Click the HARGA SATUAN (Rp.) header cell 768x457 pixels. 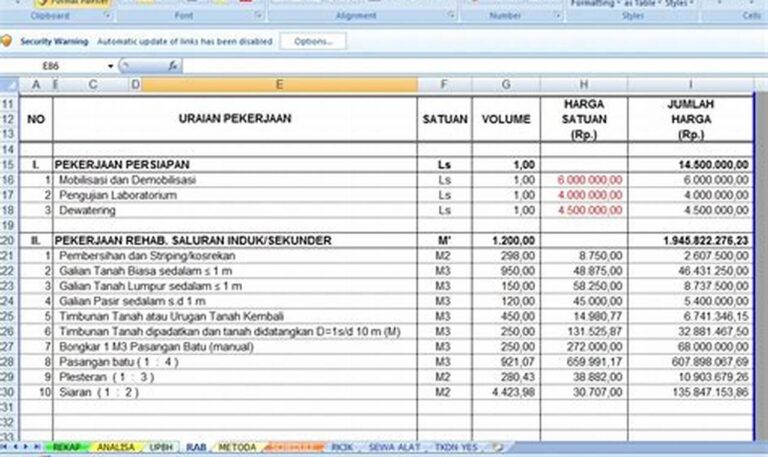[x=584, y=119]
